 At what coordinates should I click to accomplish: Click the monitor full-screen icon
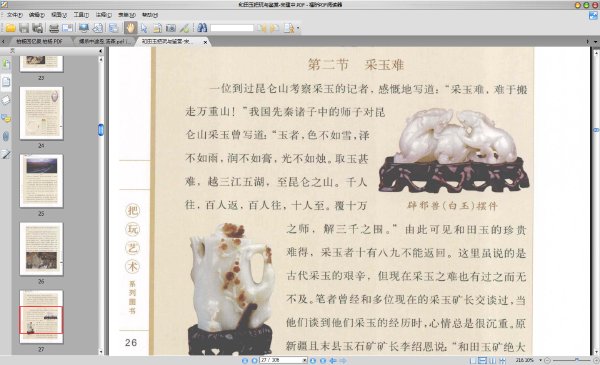[x=84, y=28]
